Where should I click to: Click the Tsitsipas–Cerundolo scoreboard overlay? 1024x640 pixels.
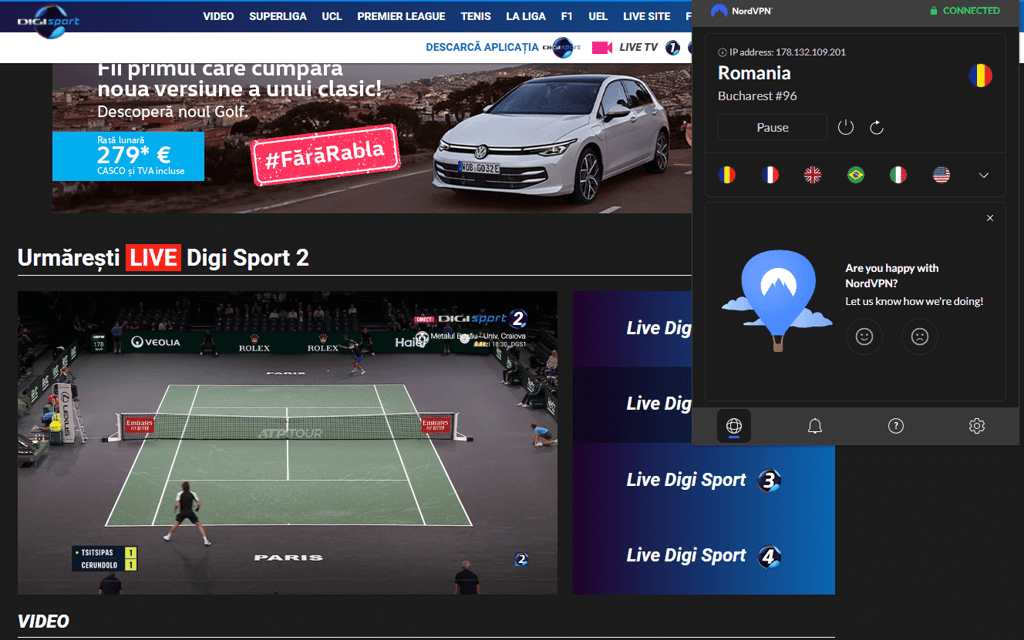point(104,558)
